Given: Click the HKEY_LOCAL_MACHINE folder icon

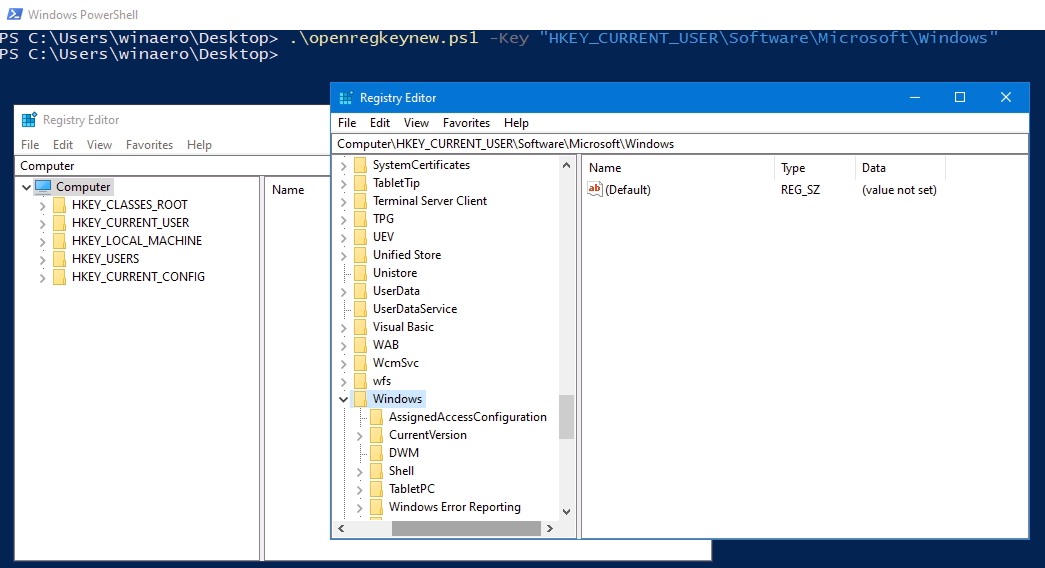Looking at the screenshot, I should coord(59,241).
